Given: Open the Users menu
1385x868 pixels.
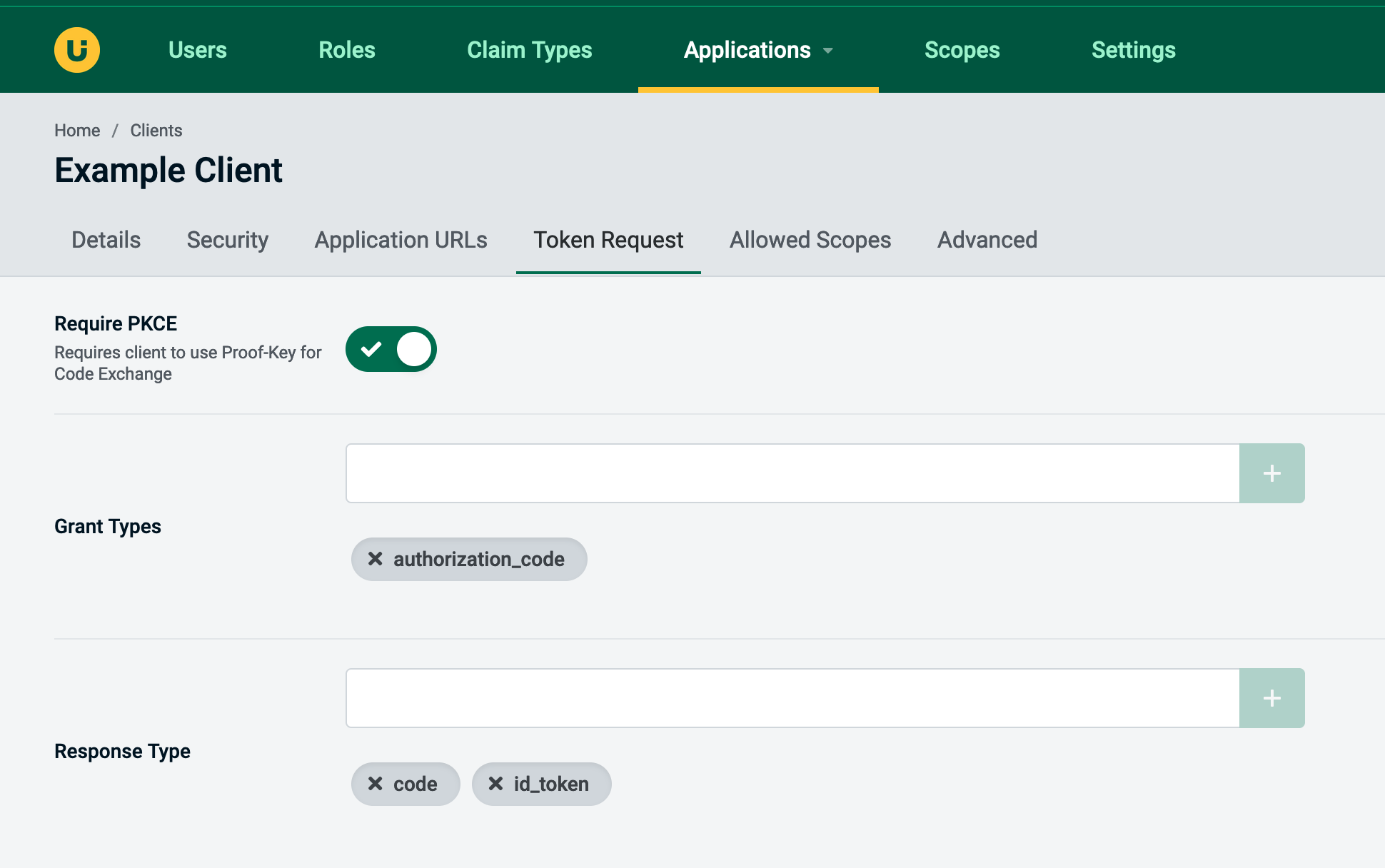Looking at the screenshot, I should click(x=198, y=50).
